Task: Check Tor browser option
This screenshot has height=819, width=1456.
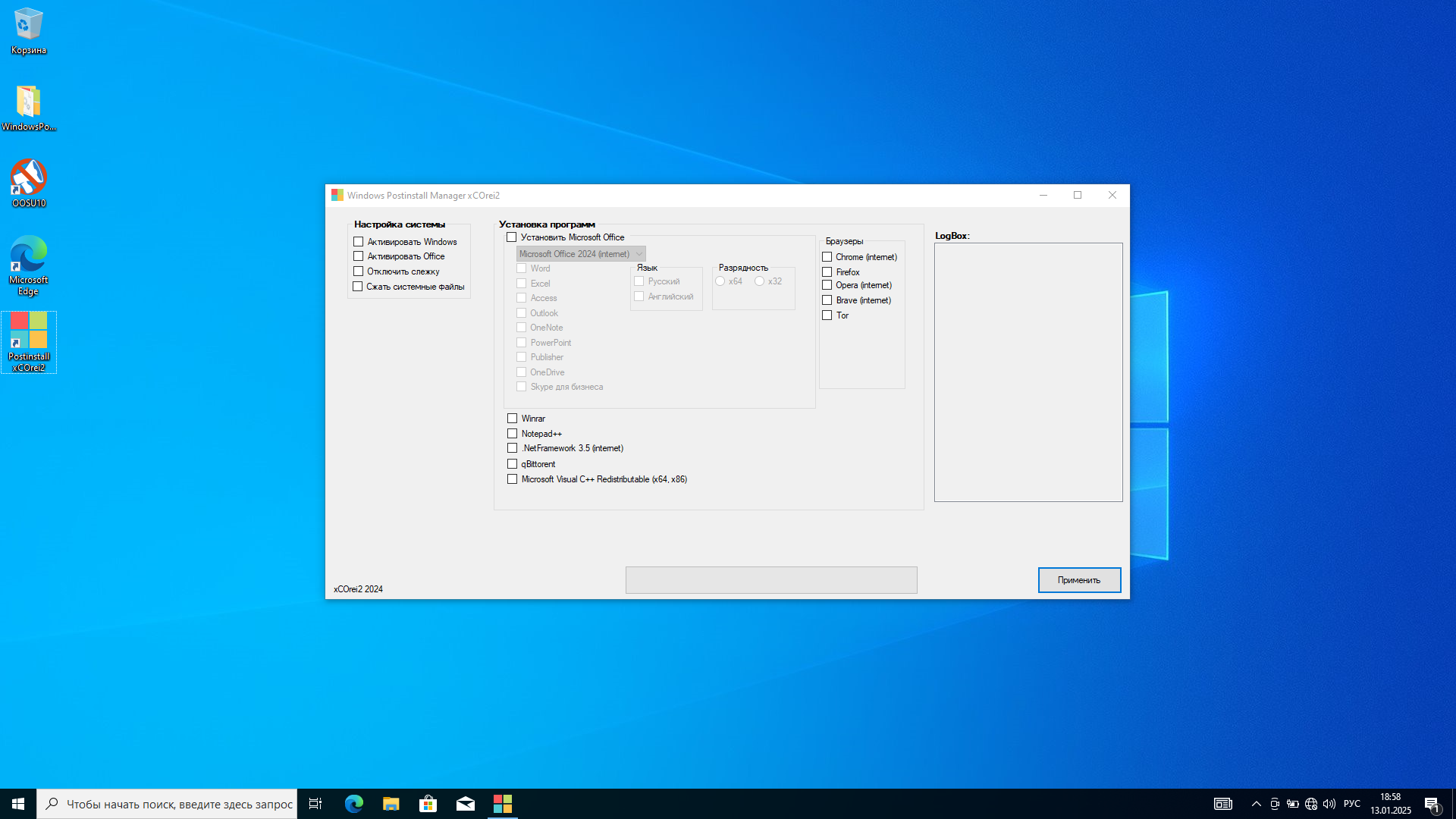Action: coord(827,315)
